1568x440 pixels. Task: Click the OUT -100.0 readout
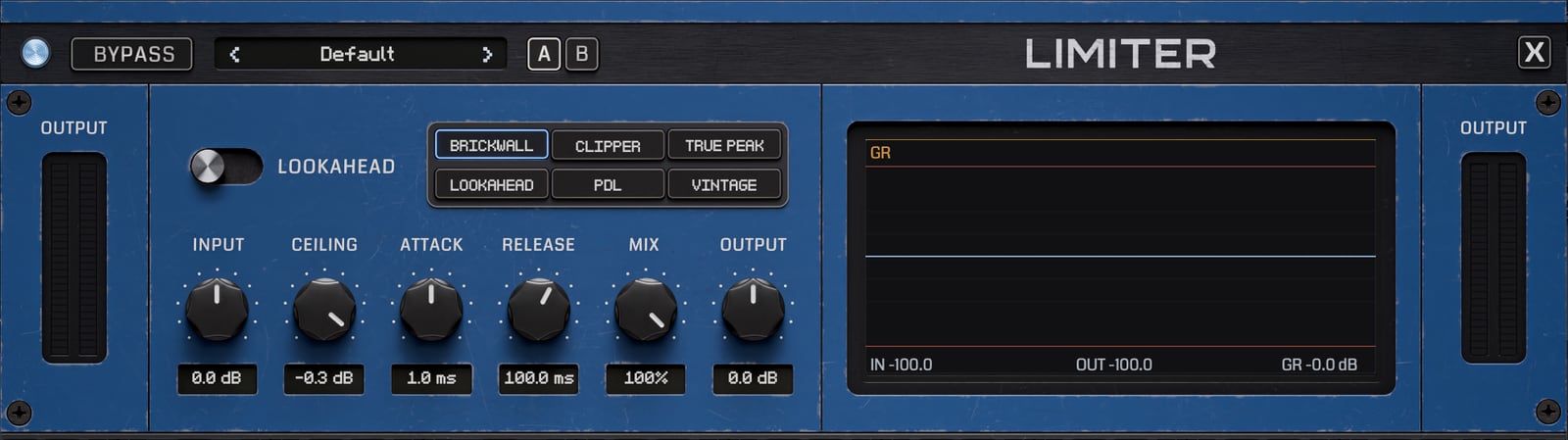[x=1113, y=365]
